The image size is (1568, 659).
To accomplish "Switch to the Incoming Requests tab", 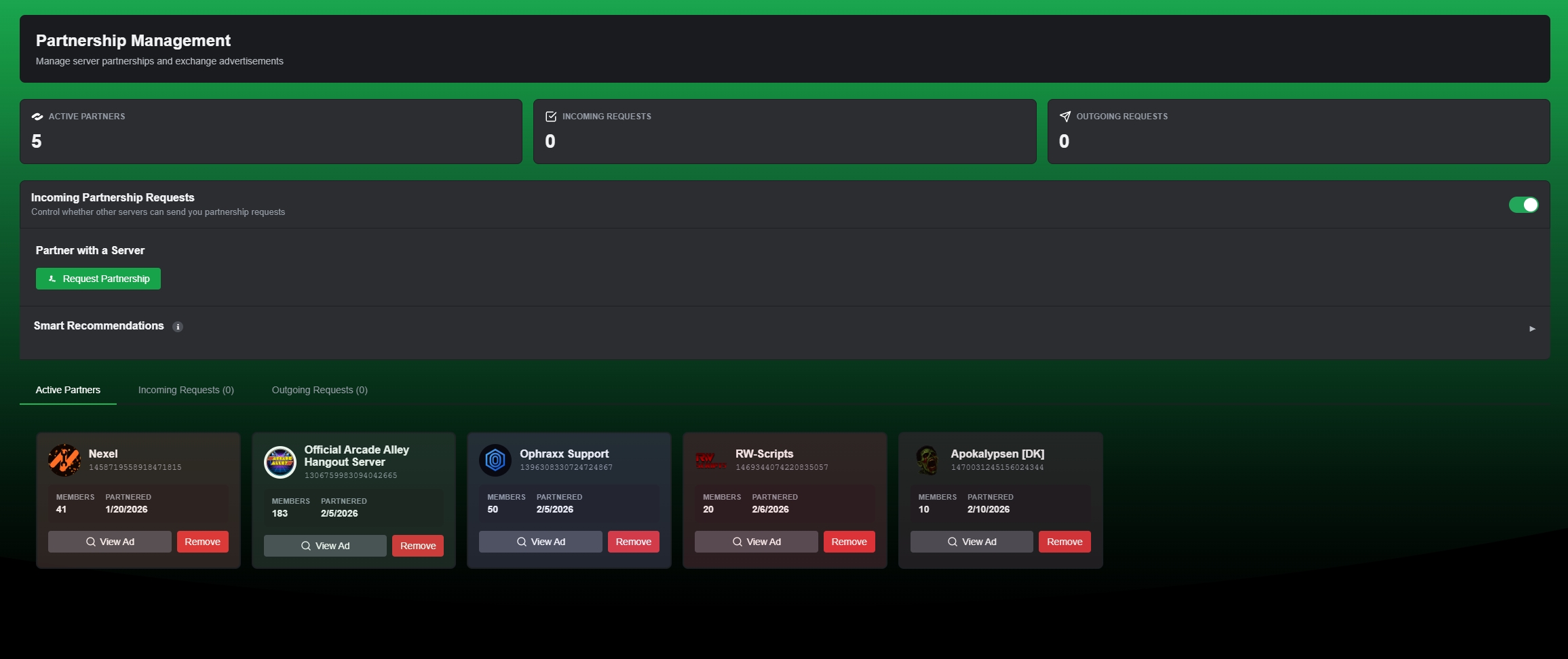I will click(185, 390).
